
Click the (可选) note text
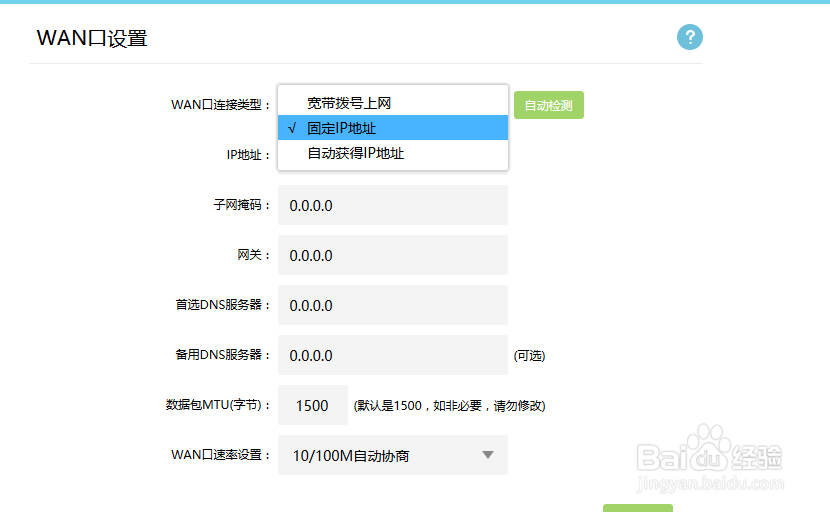tap(529, 355)
